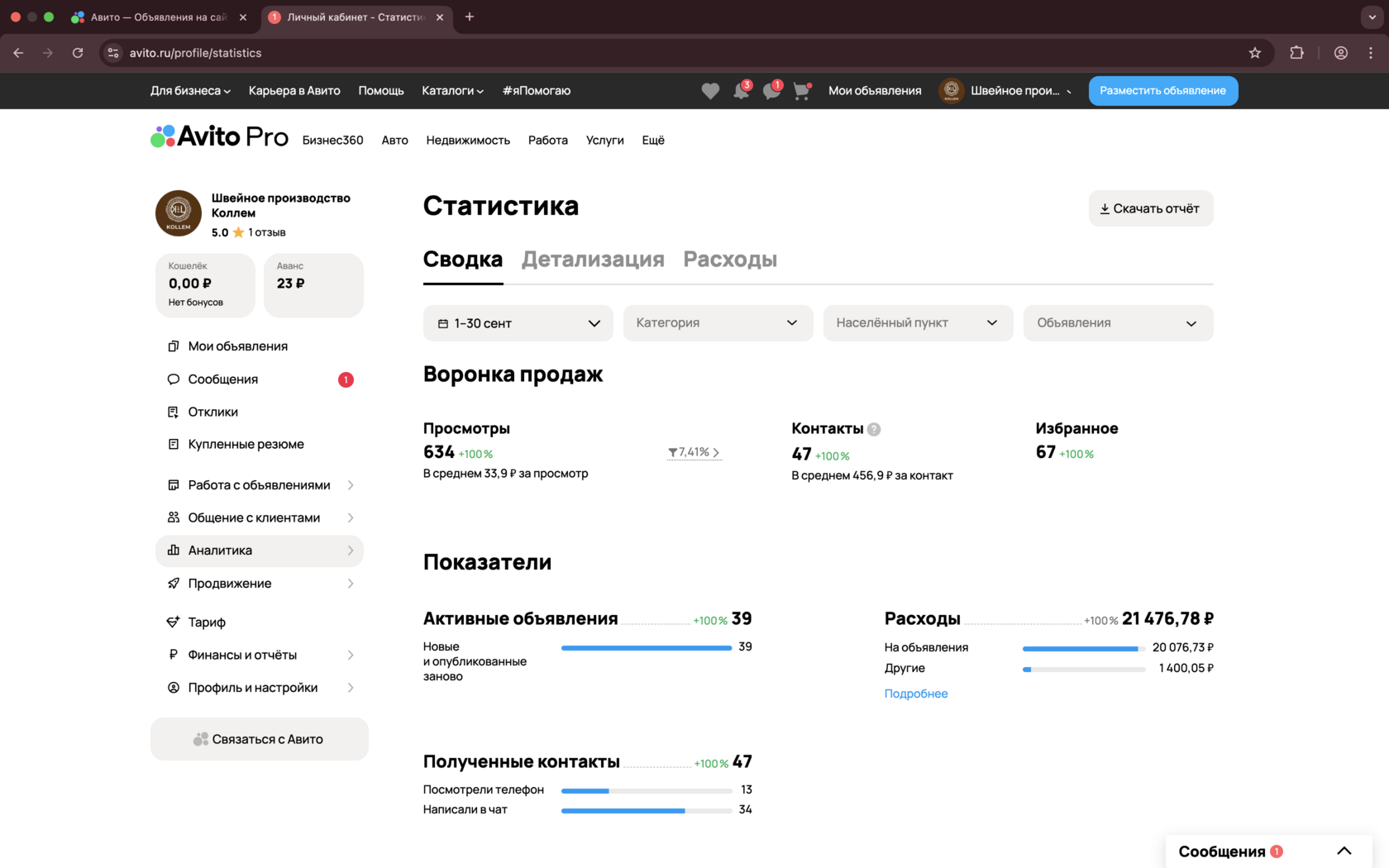Viewport: 1389px width, 868px height.
Task: Open Отклики in the sidebar
Action: 260,412
